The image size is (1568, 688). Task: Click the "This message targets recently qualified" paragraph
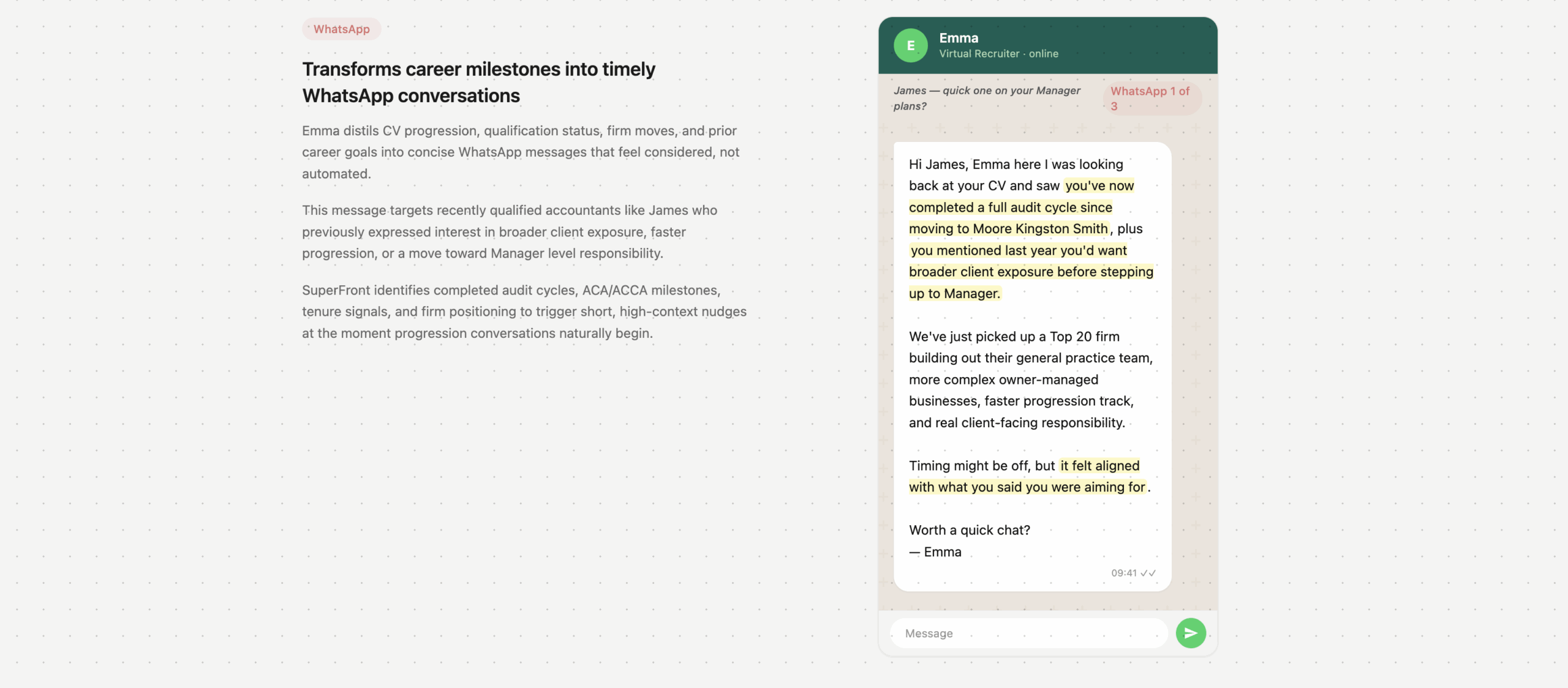click(509, 232)
